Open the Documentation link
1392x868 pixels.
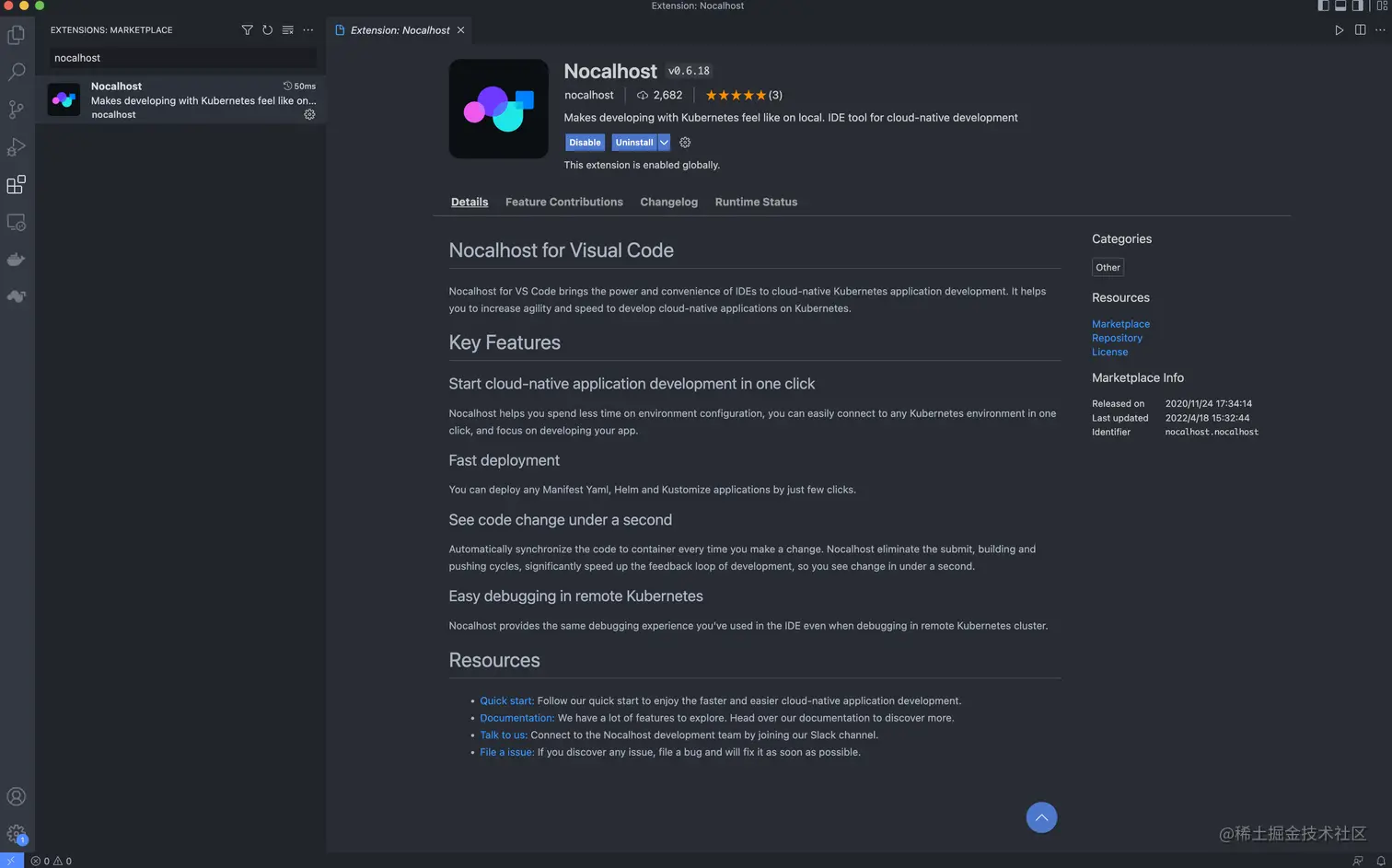tap(516, 718)
